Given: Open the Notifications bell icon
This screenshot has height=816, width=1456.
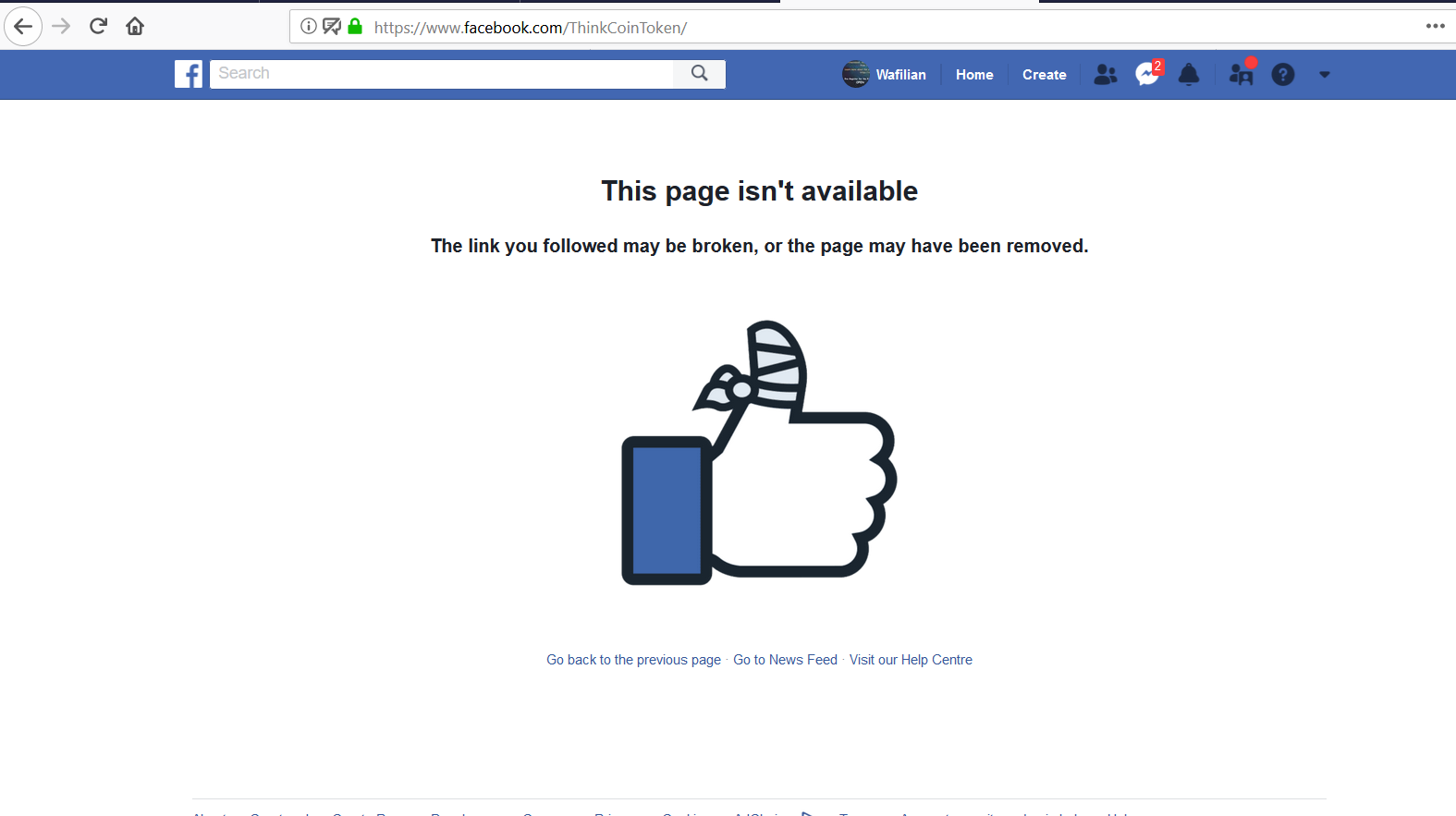Looking at the screenshot, I should pyautogui.click(x=1190, y=75).
